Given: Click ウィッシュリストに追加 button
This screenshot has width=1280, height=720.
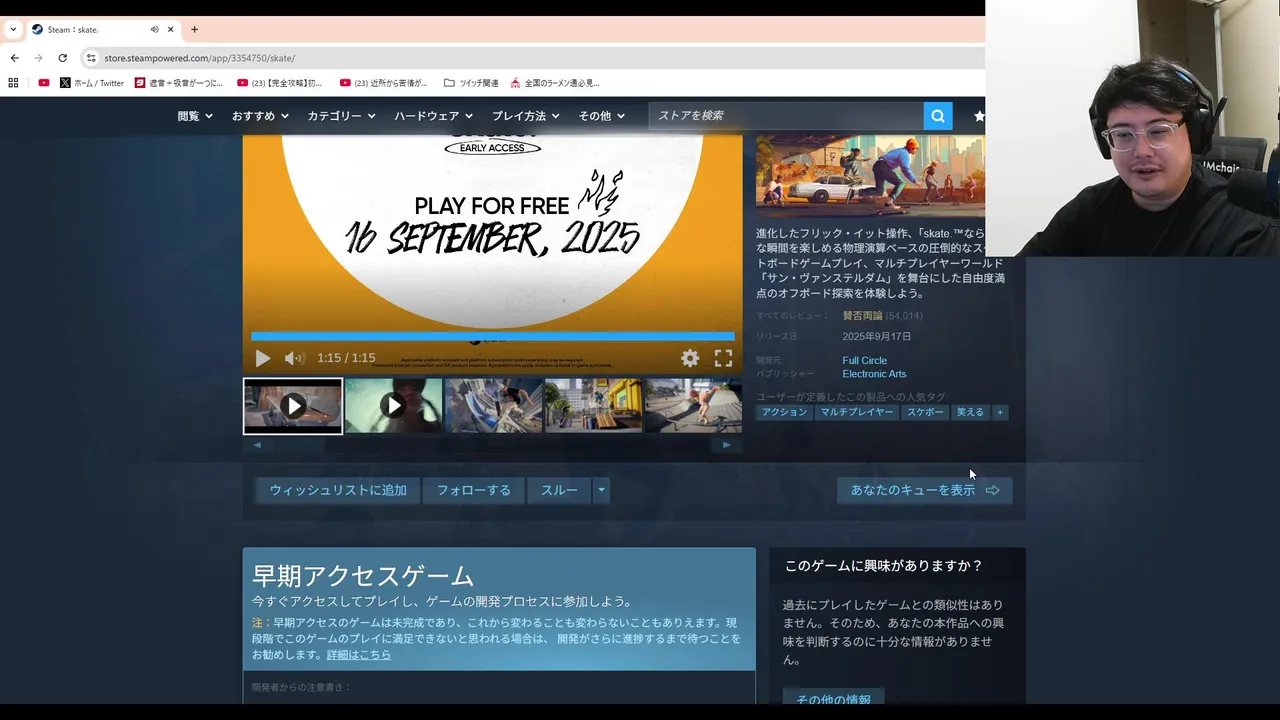Looking at the screenshot, I should [338, 490].
